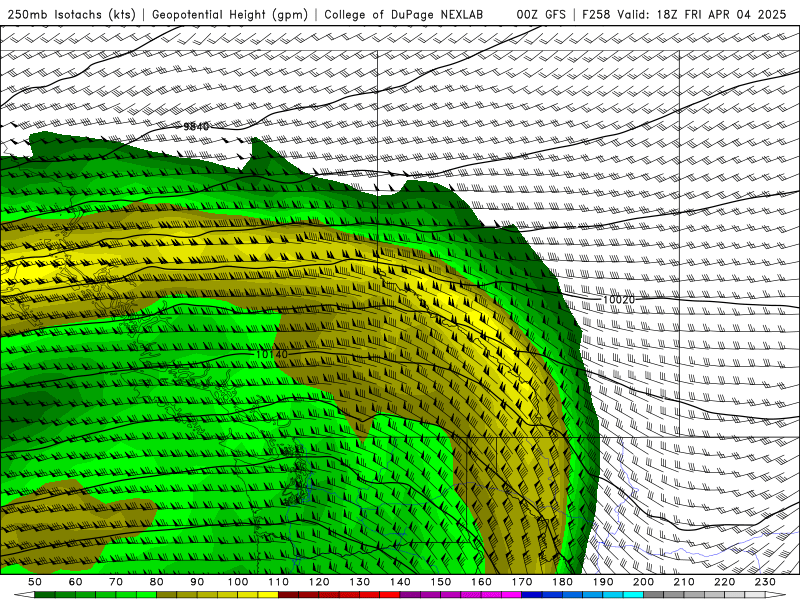Click the colorbar label '50'
This screenshot has width=800, height=600.
[x=35, y=582]
